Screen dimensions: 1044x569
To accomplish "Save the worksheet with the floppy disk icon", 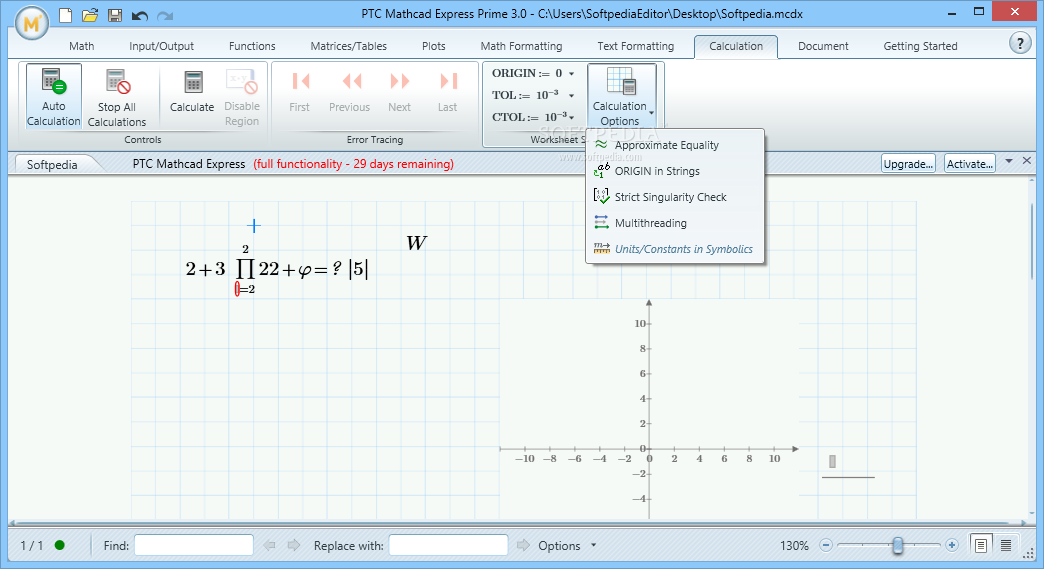I will [x=115, y=15].
